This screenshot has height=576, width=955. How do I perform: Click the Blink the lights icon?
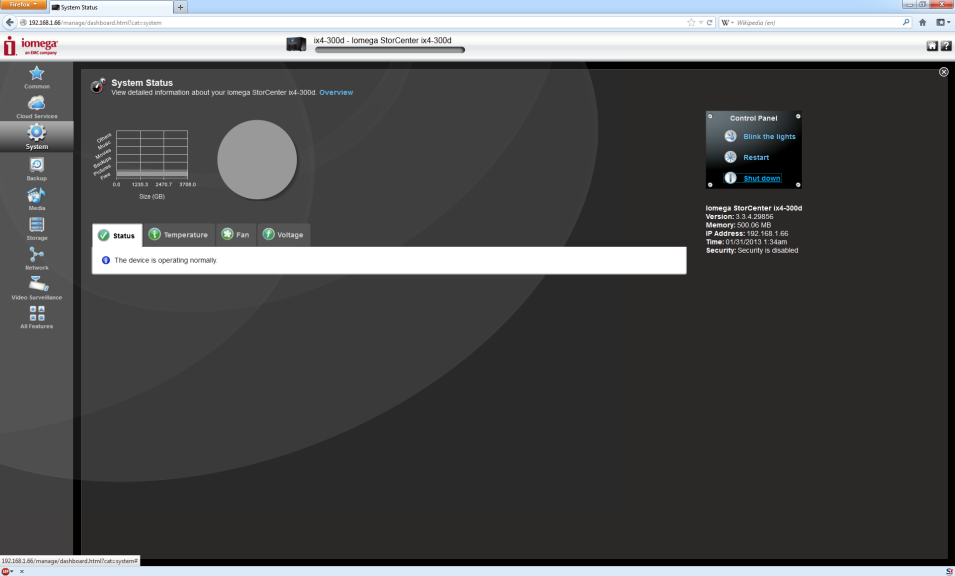coord(730,136)
